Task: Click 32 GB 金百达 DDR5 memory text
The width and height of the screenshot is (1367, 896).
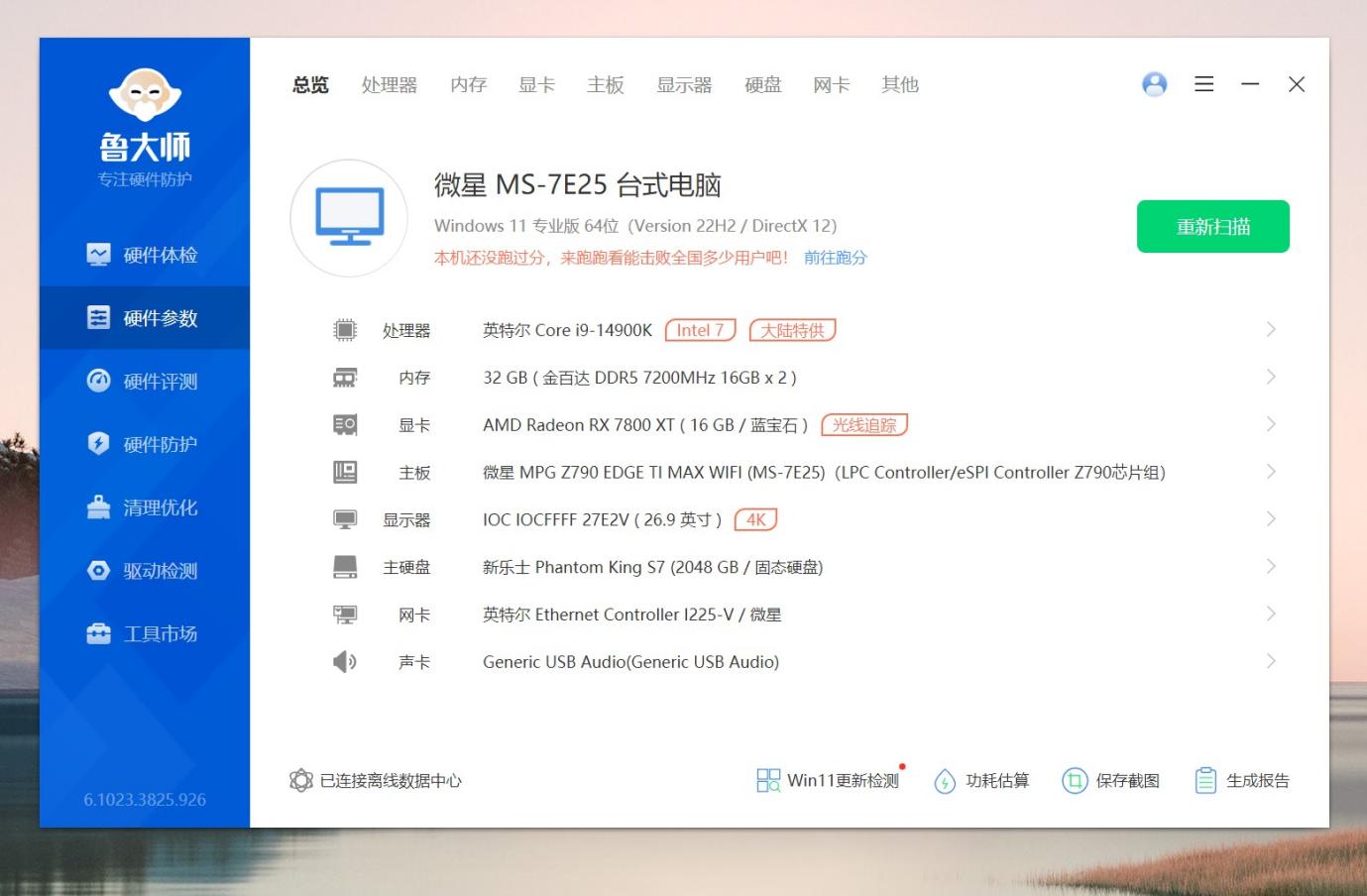Action: point(639,378)
